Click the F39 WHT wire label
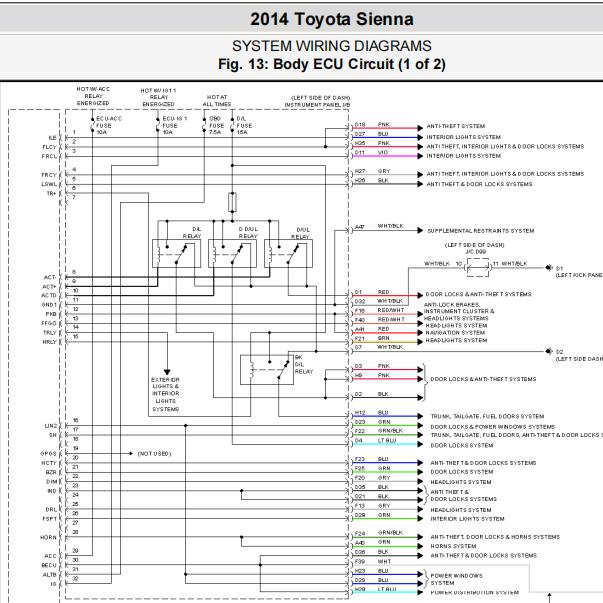The height and width of the screenshot is (603, 603). coord(373,561)
